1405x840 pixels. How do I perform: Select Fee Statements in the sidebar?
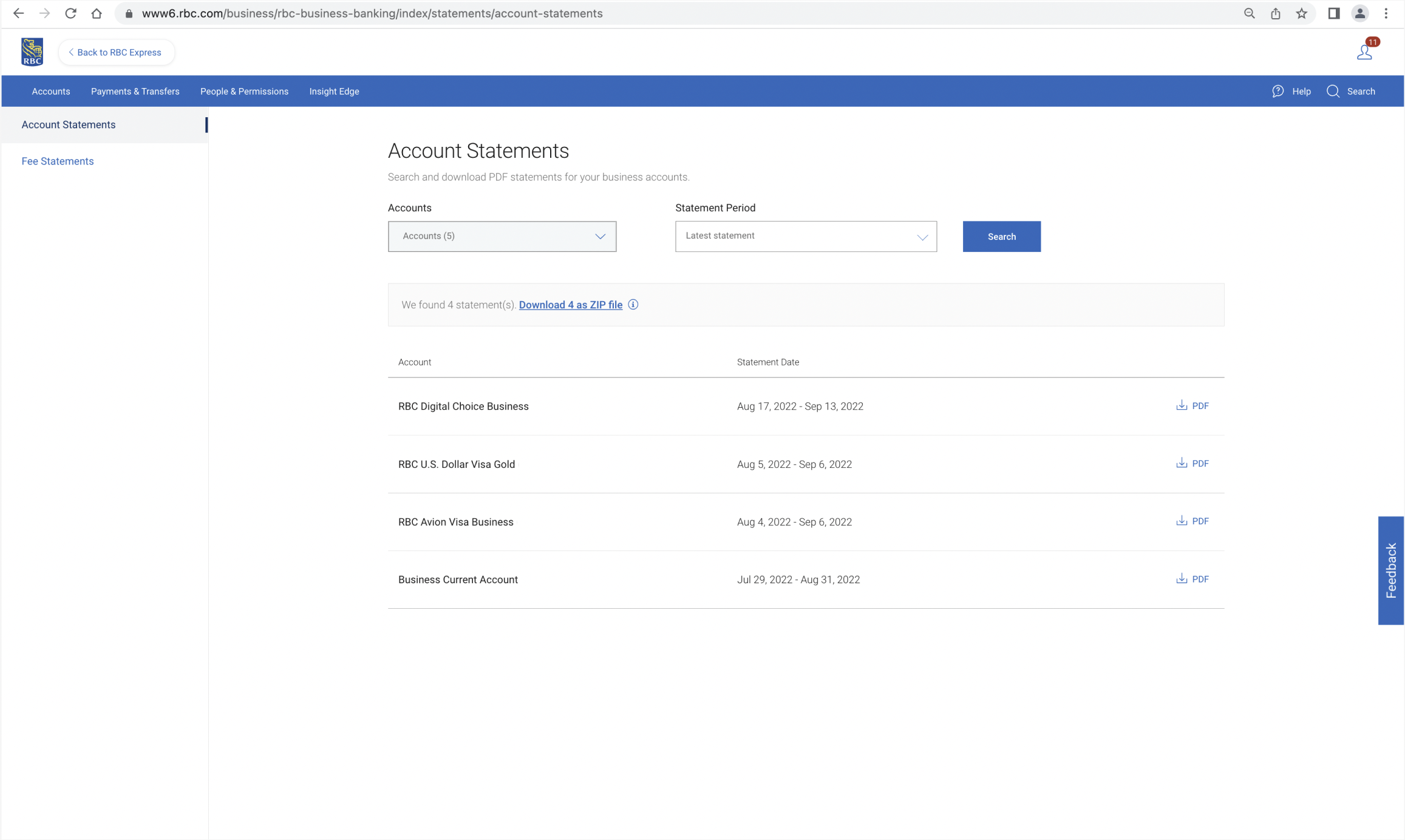tap(58, 161)
